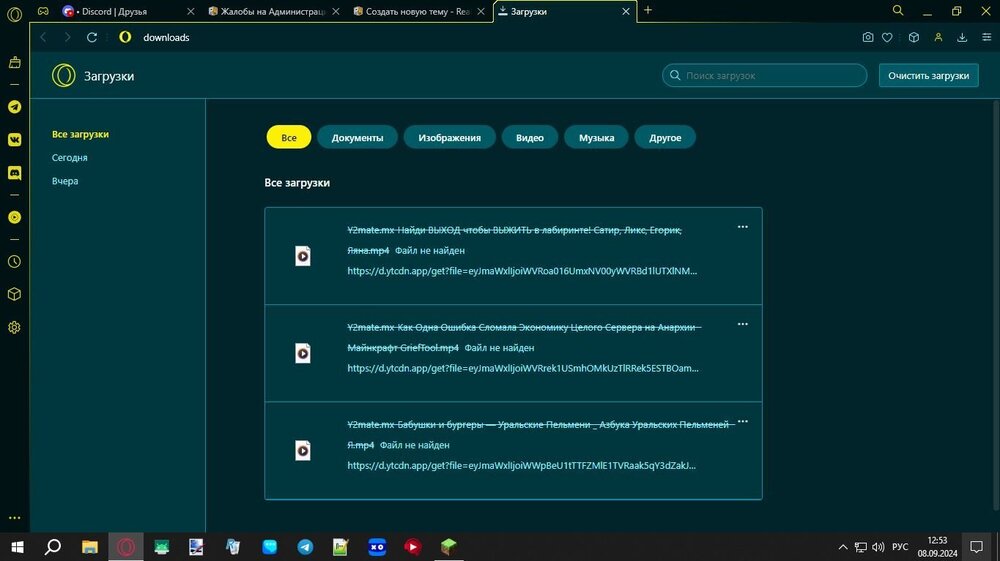The height and width of the screenshot is (561, 1000).
Task: Open History from the sidebar clock icon
Action: point(14,261)
